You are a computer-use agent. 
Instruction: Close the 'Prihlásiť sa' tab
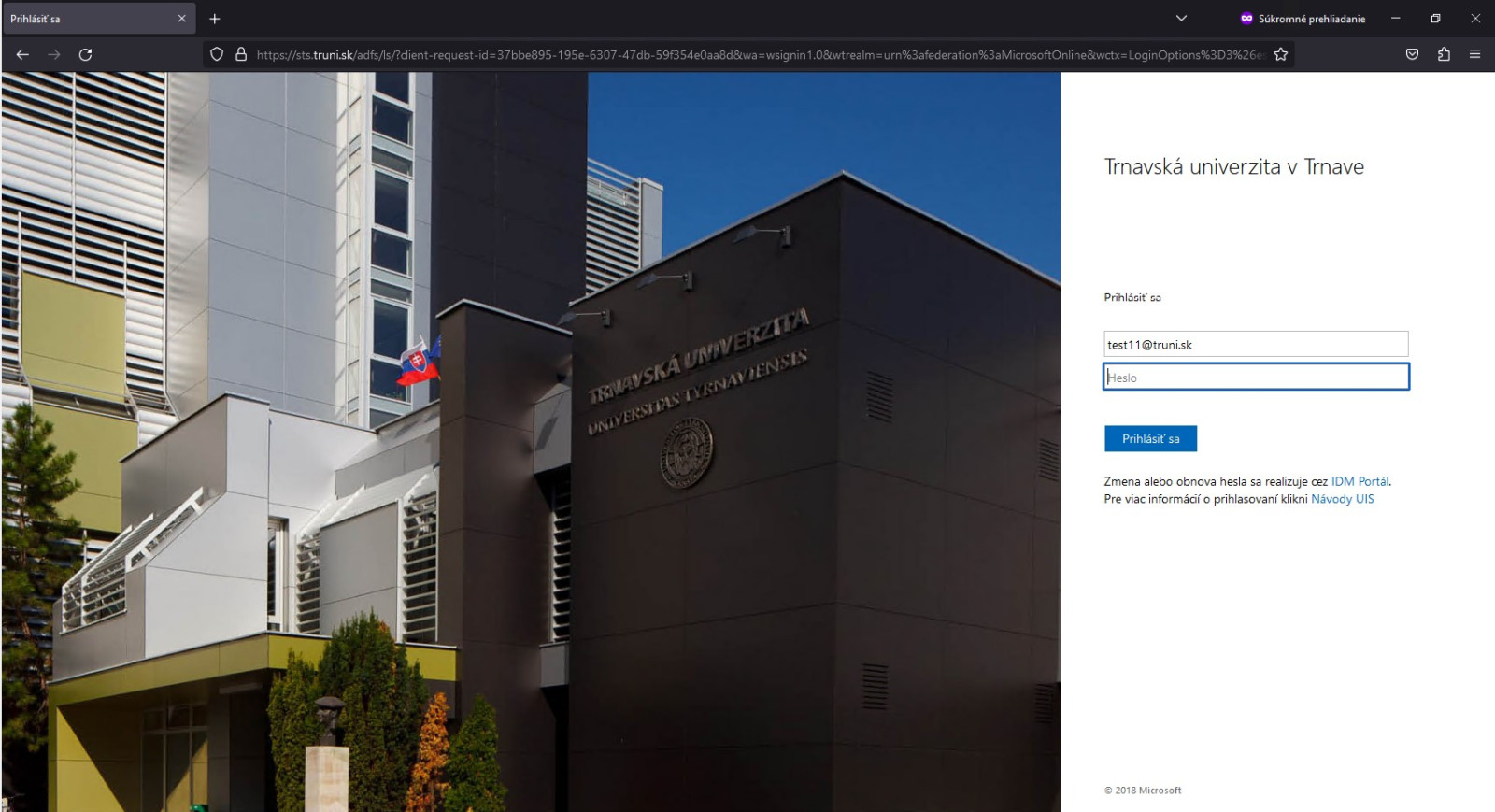point(181,19)
